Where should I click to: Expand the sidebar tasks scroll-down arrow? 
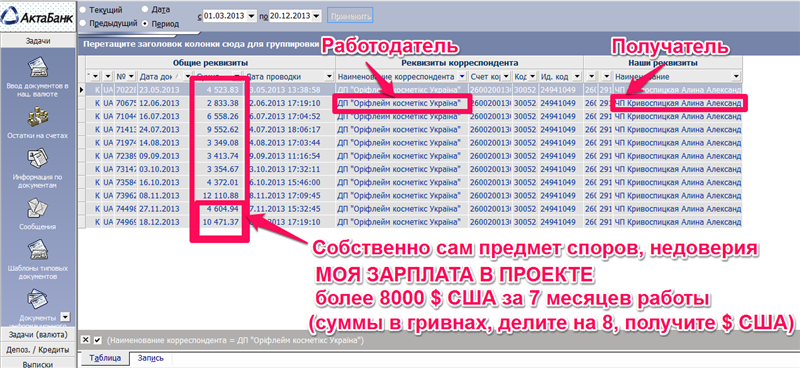[66, 317]
